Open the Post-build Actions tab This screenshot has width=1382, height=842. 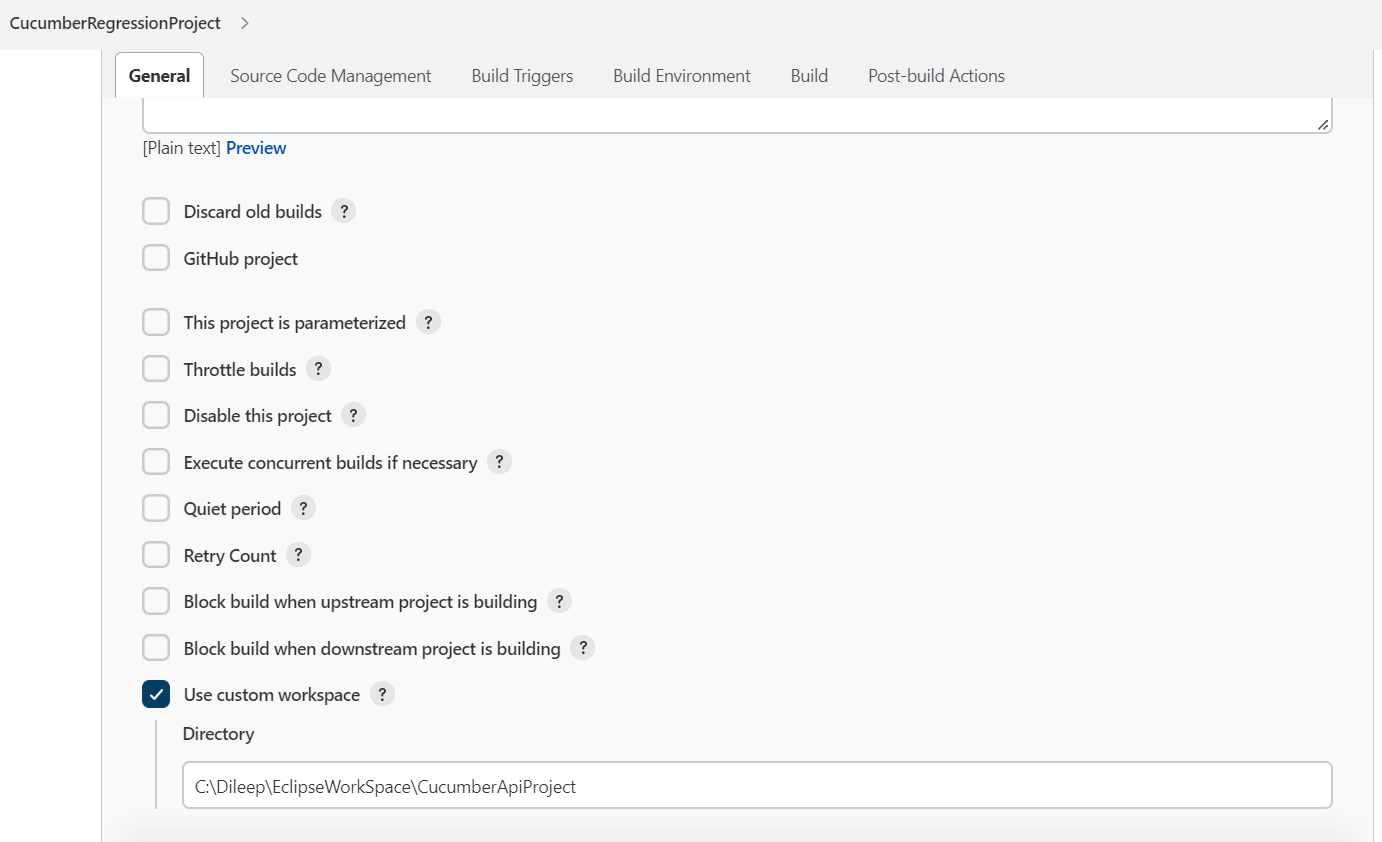point(936,75)
